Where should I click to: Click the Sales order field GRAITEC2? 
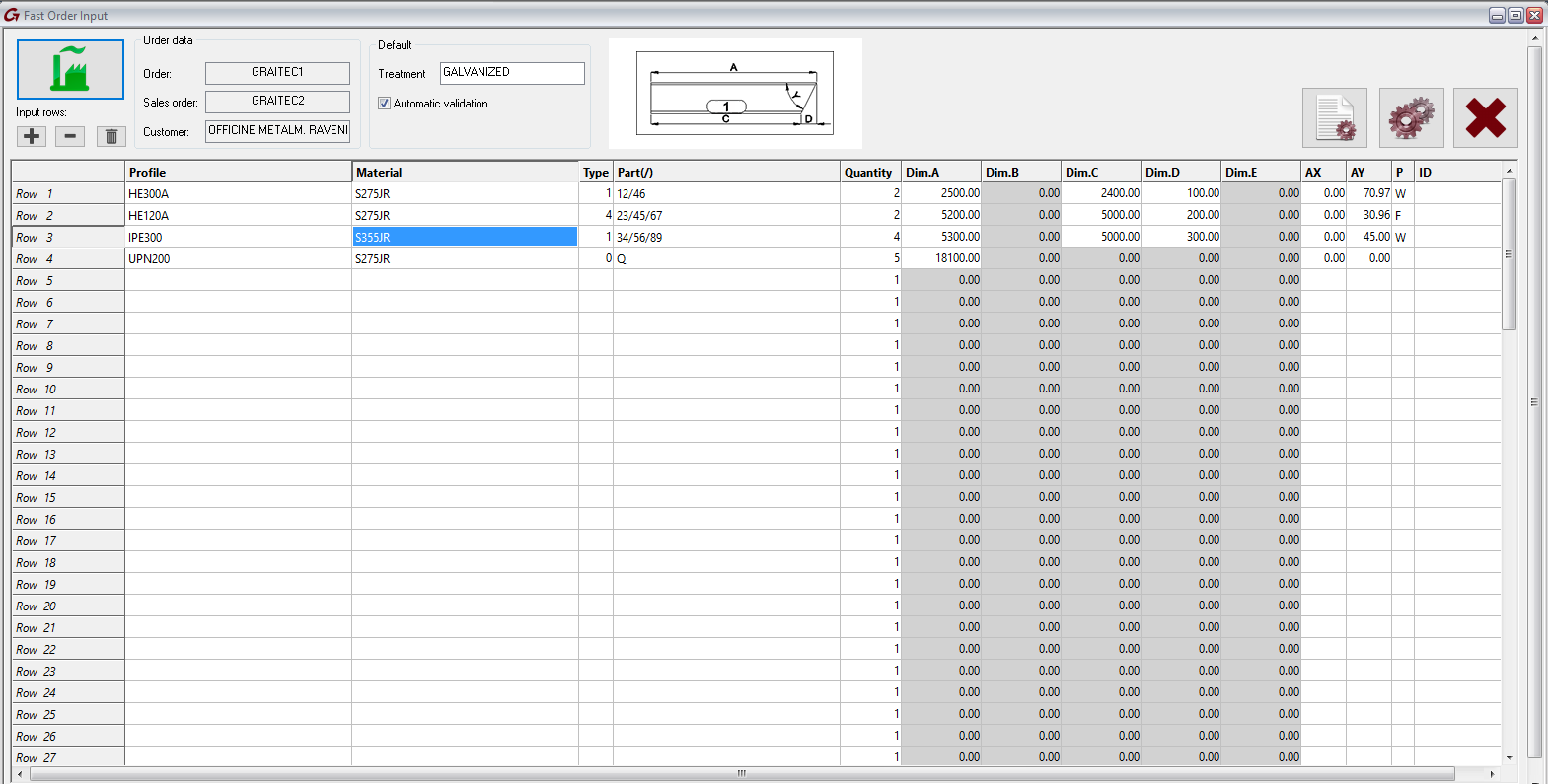(x=277, y=102)
